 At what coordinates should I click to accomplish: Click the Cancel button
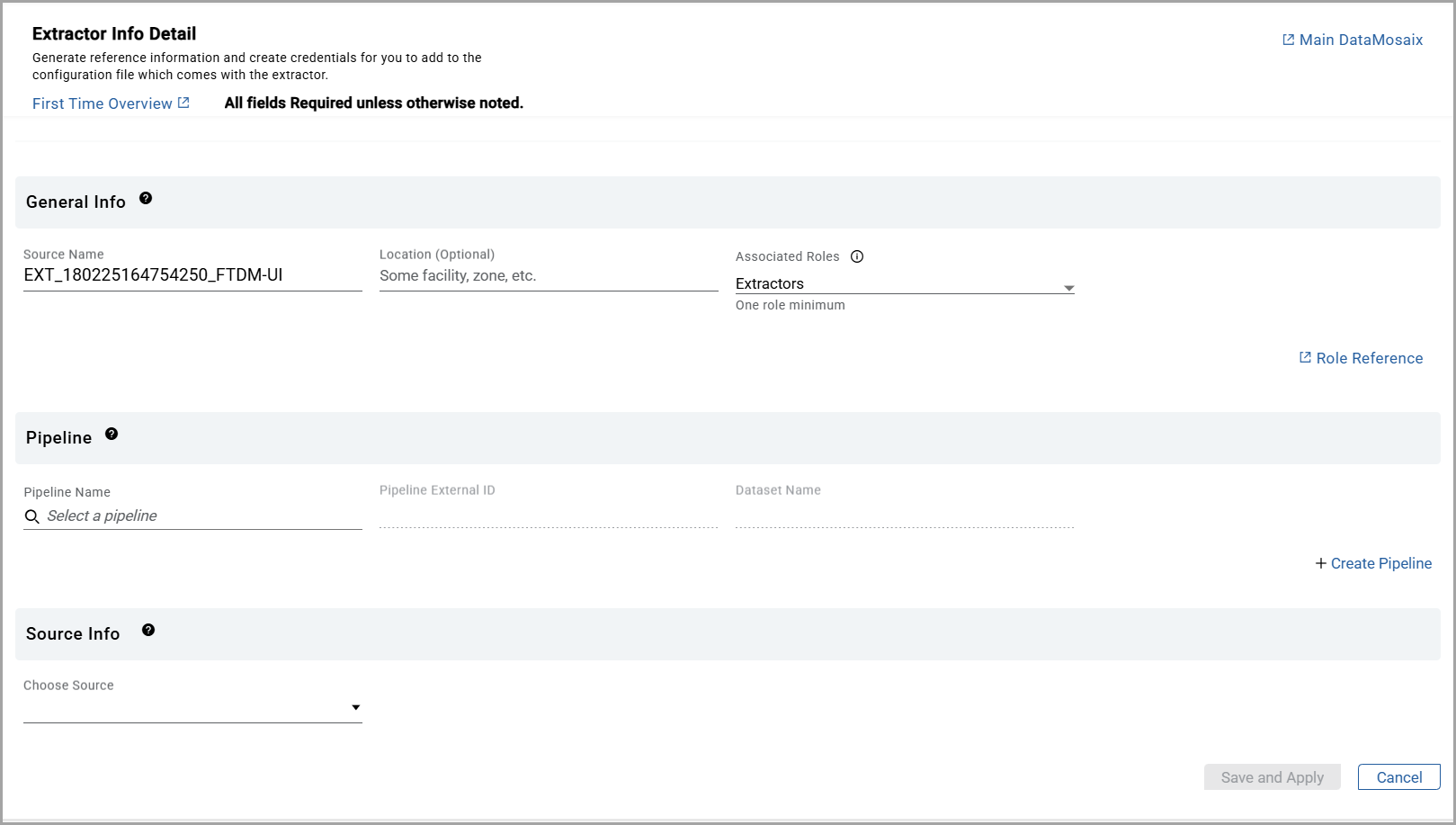pyautogui.click(x=1398, y=777)
